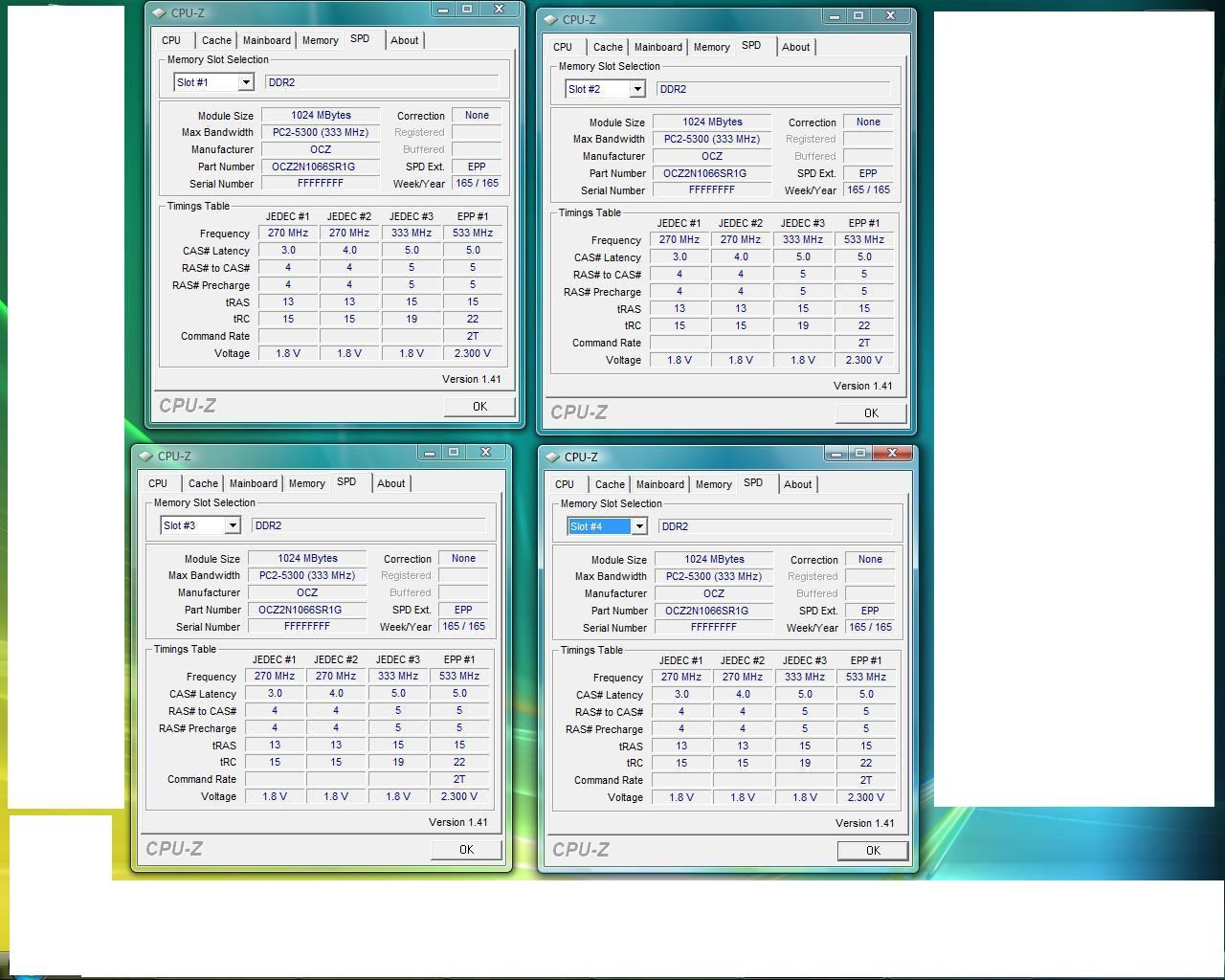
Task: Switch to CPU tab in Slot #3 window
Action: click(x=158, y=483)
